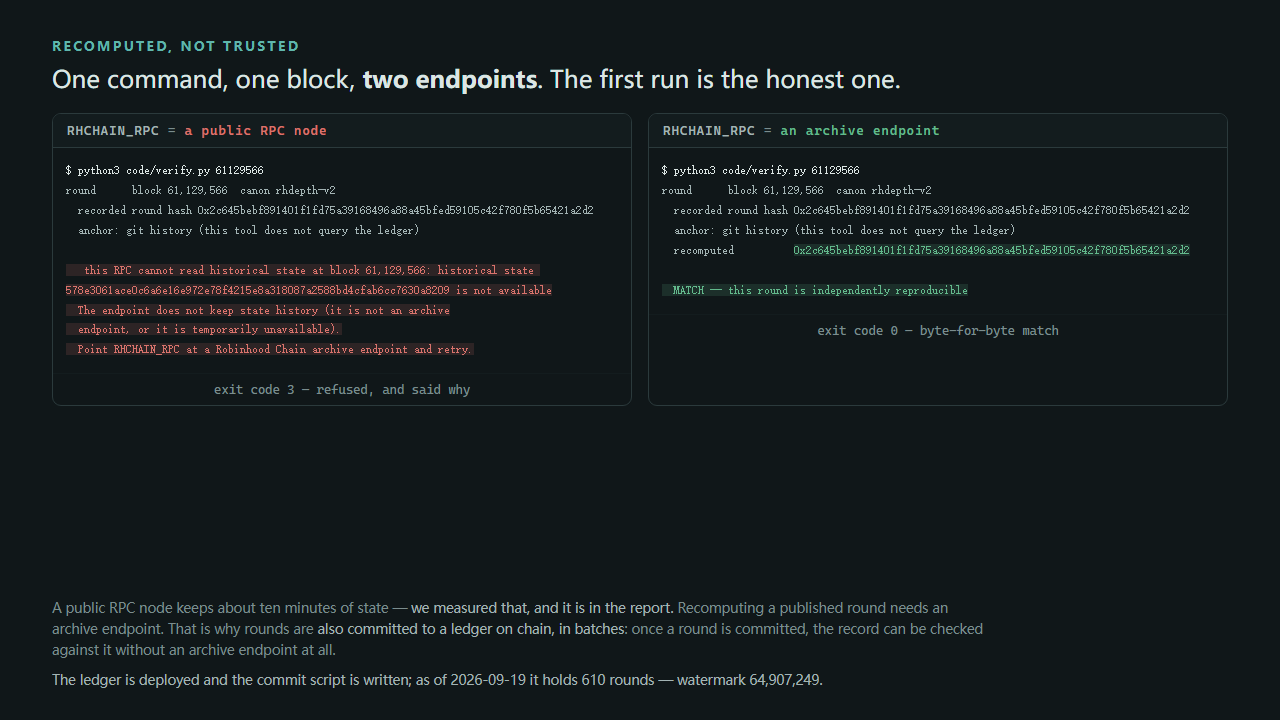This screenshot has width=1280, height=720.
Task: Click the right terminal's python3 verify.py command
Action: 760,171
